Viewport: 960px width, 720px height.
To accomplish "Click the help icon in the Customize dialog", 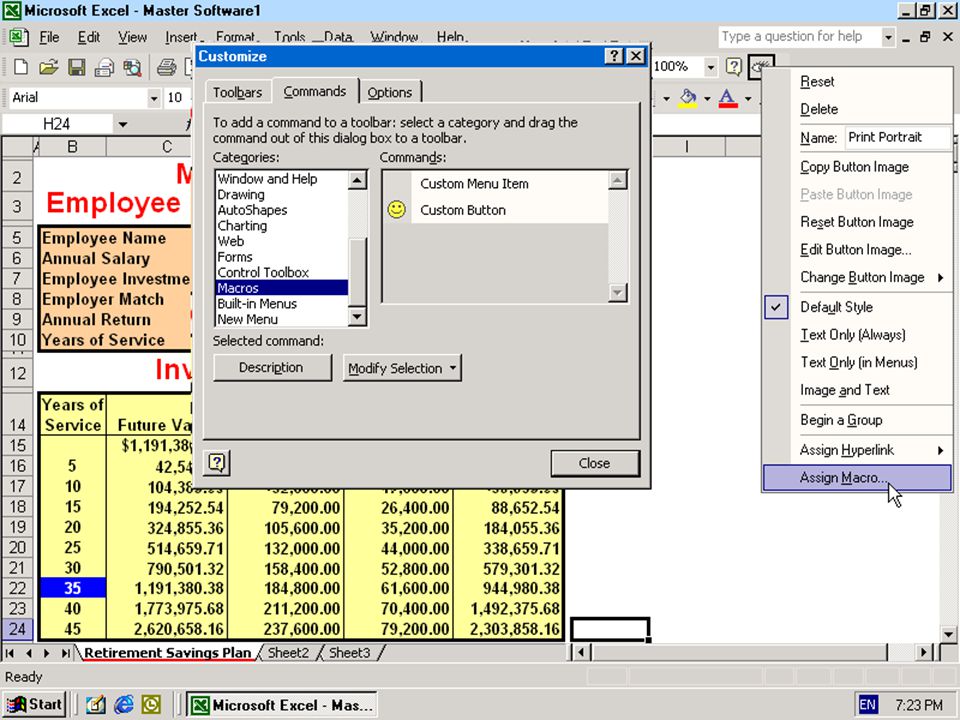I will click(217, 462).
